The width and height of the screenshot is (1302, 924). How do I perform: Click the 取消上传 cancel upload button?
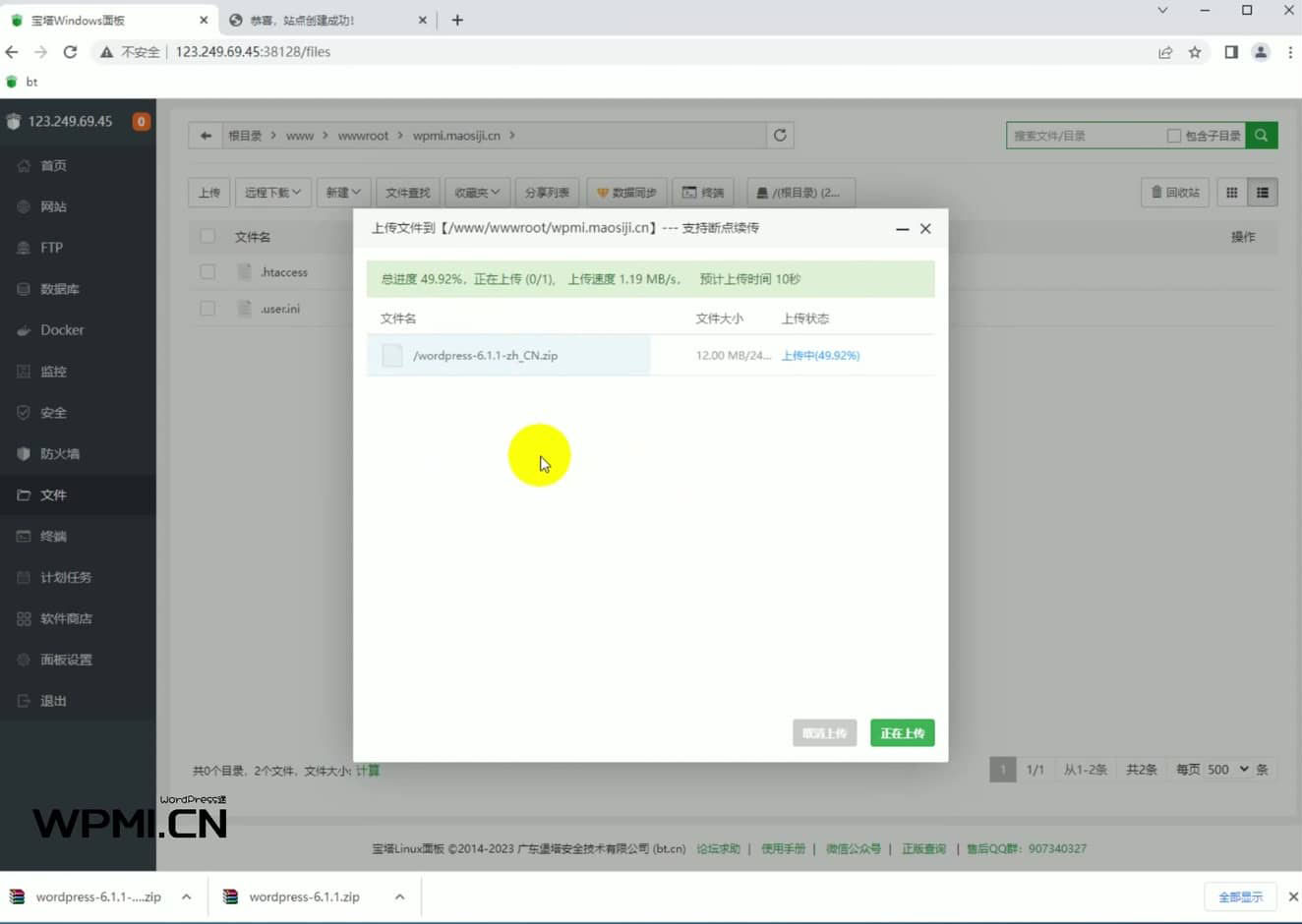click(x=824, y=732)
